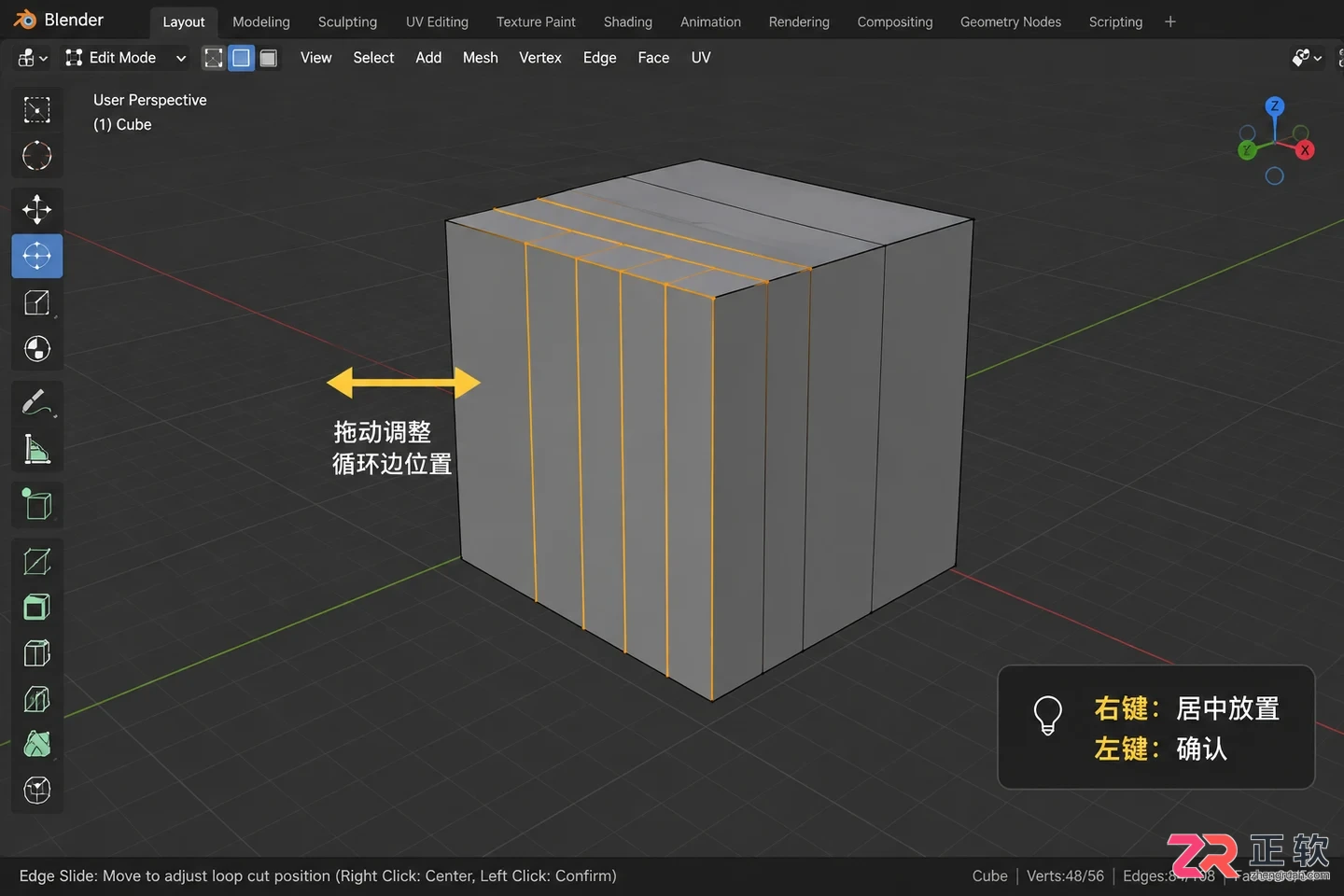The image size is (1344, 896).
Task: Enable face select mode
Action: pos(268,58)
